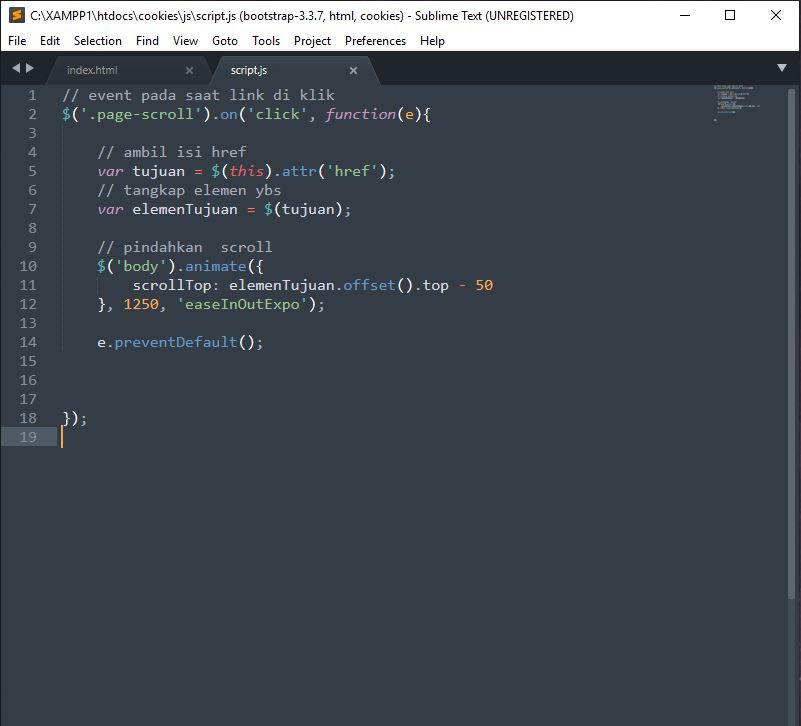Click the Sublime Text app icon in title bar
This screenshot has width=801, height=726.
(x=17, y=15)
